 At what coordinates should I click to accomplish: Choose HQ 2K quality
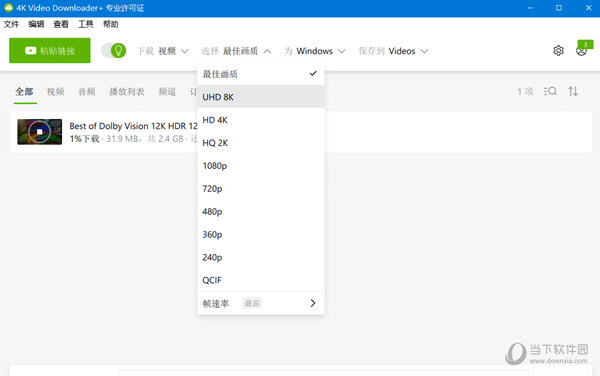(261, 143)
